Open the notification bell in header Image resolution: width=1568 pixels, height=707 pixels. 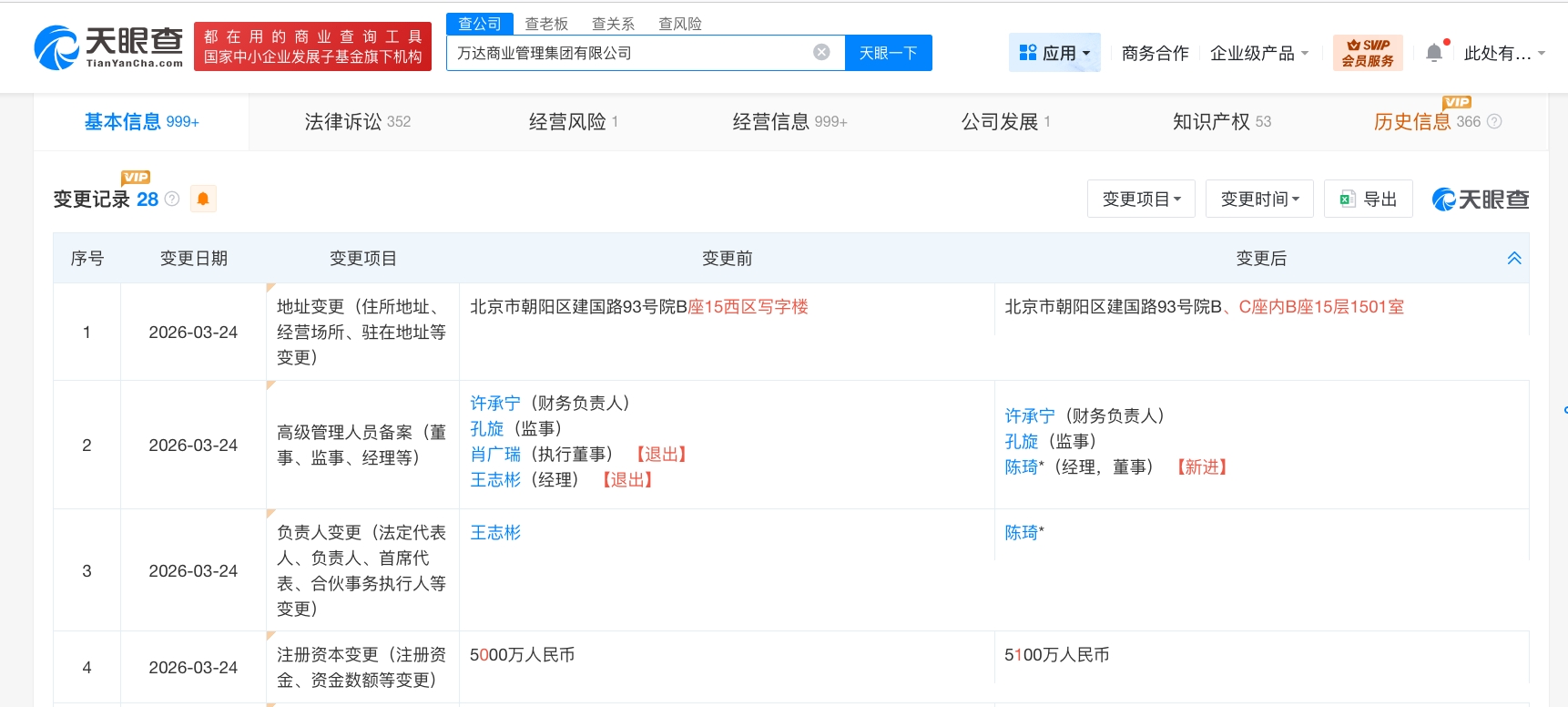(x=1434, y=53)
